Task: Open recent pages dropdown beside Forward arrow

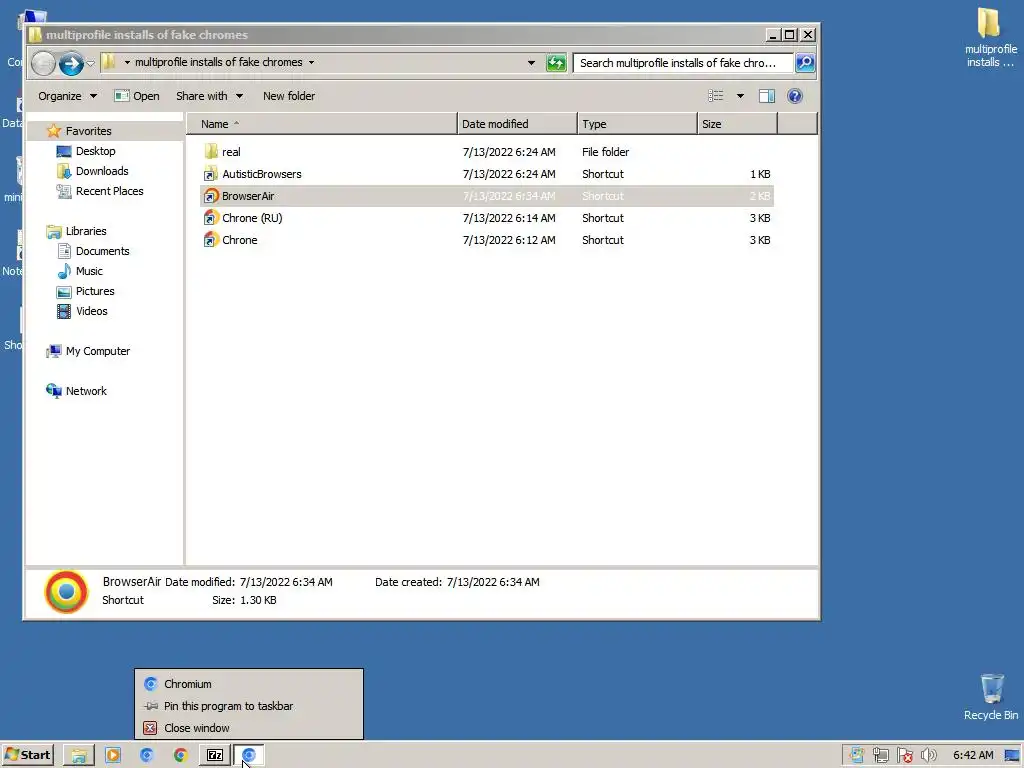Action: tap(90, 63)
